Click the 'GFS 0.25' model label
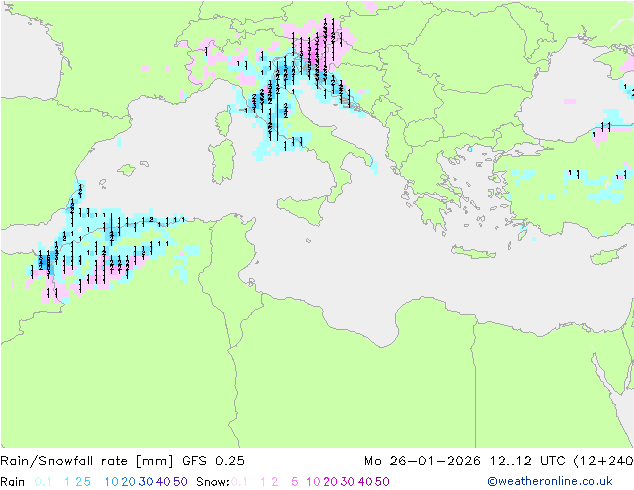The width and height of the screenshot is (634, 490). (x=213, y=461)
